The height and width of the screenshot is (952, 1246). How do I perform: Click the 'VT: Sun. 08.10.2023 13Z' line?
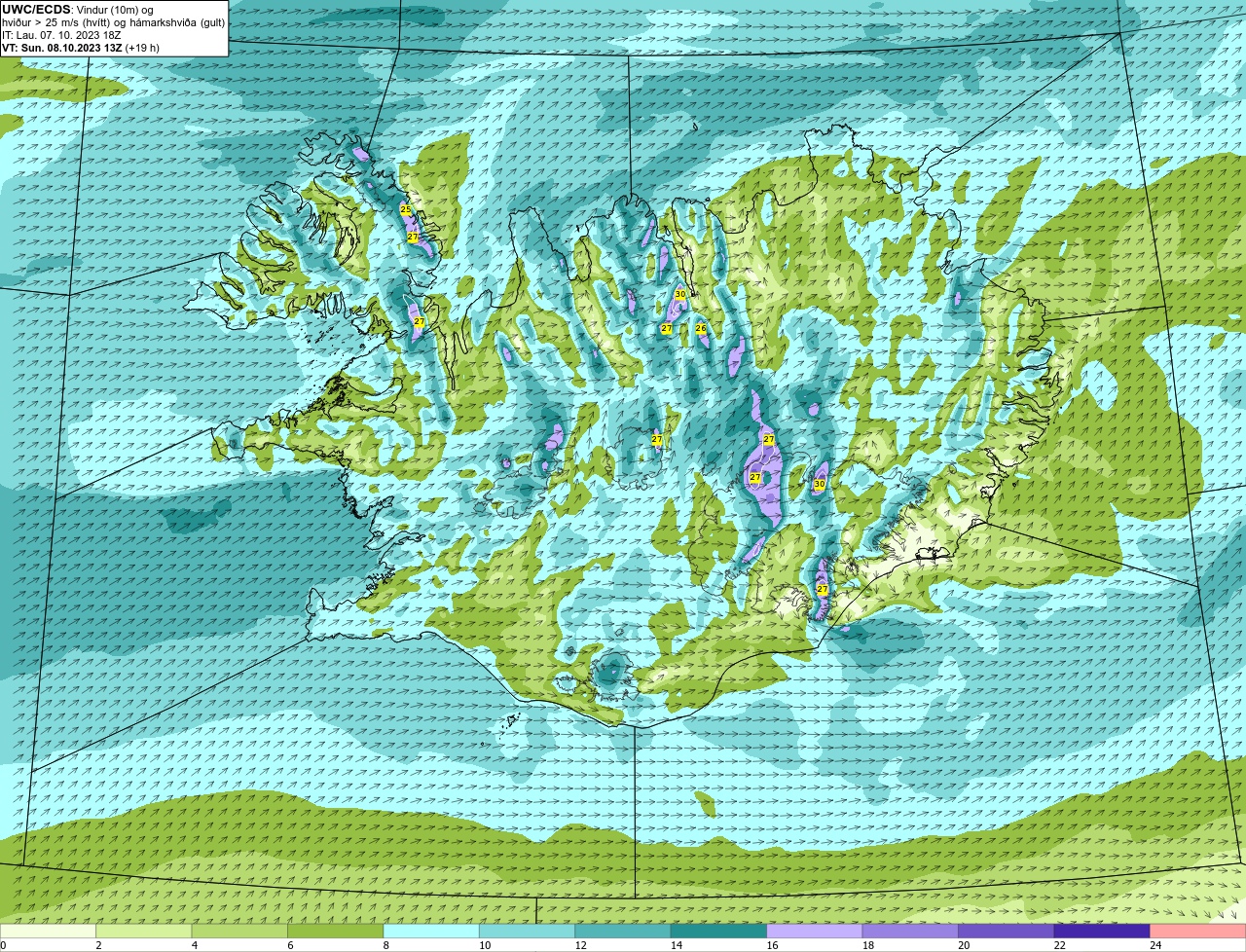61,48
